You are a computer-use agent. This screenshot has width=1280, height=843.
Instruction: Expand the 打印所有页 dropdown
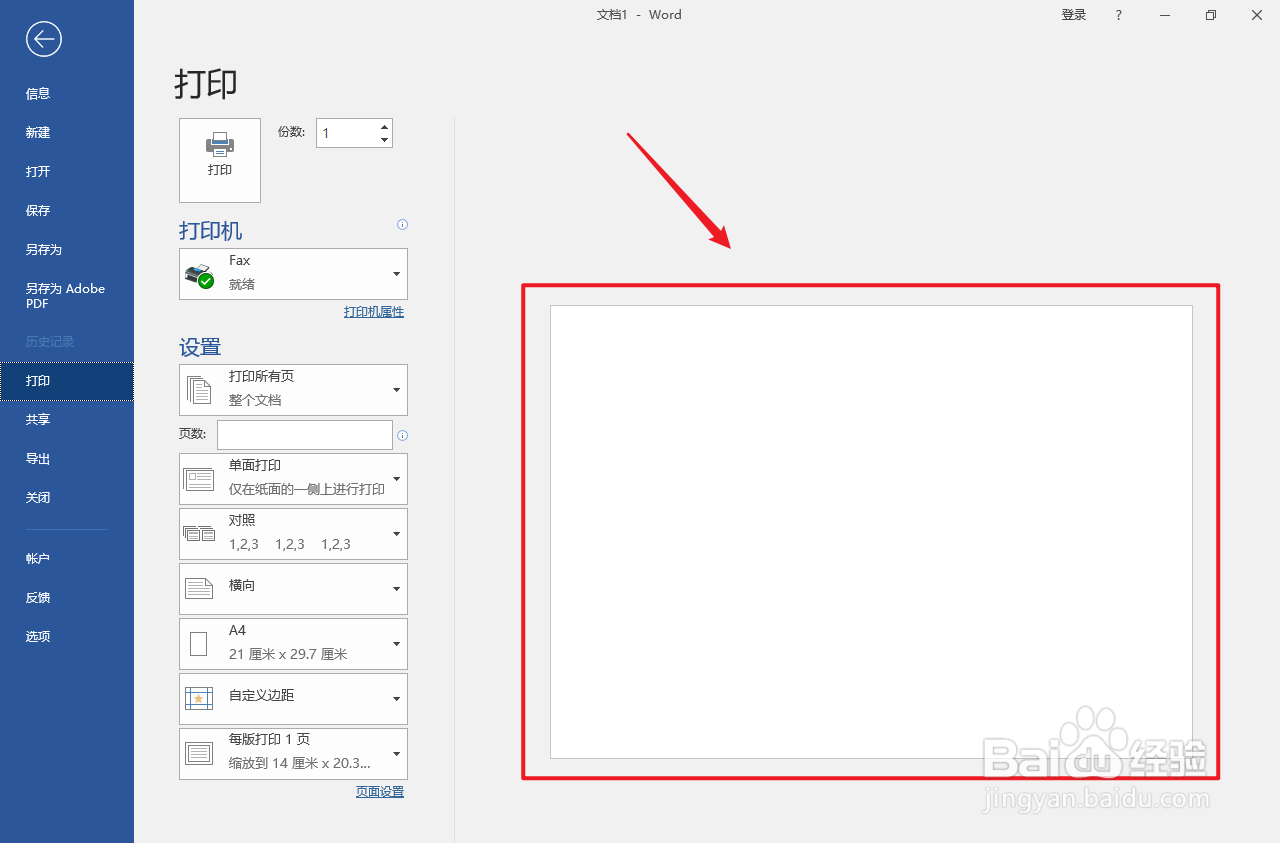[293, 390]
